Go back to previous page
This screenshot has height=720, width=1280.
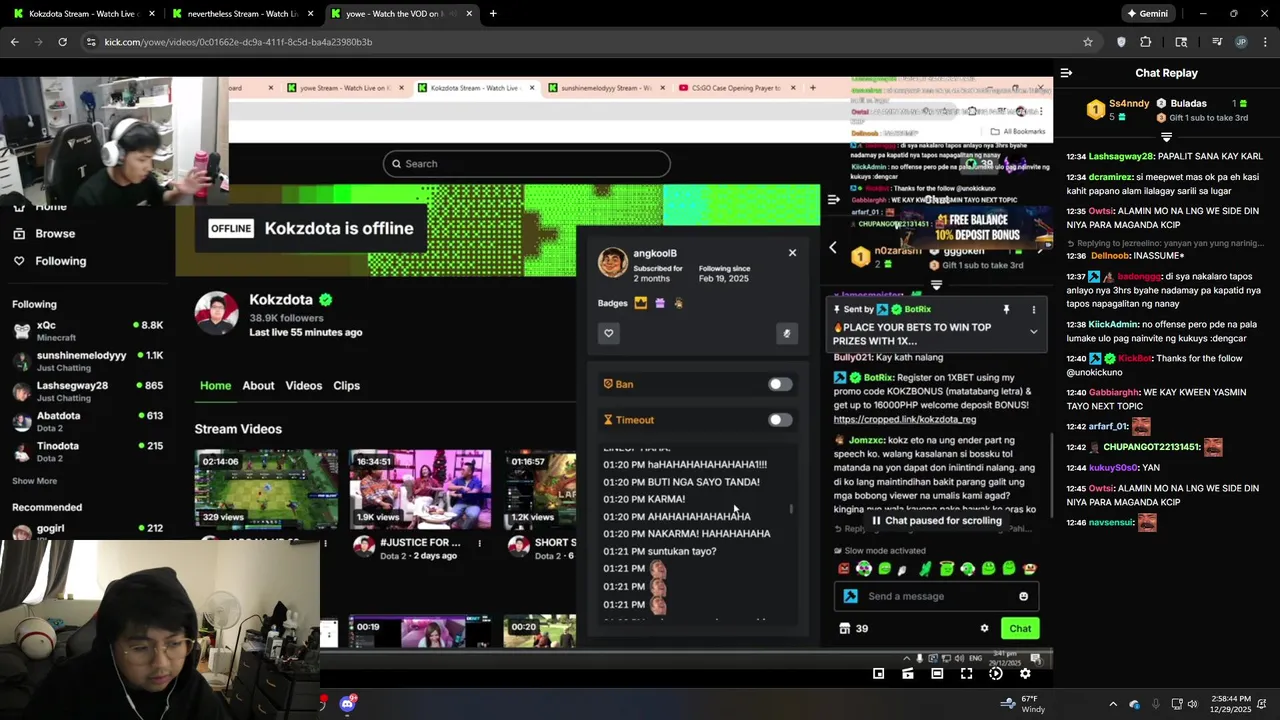click(14, 42)
